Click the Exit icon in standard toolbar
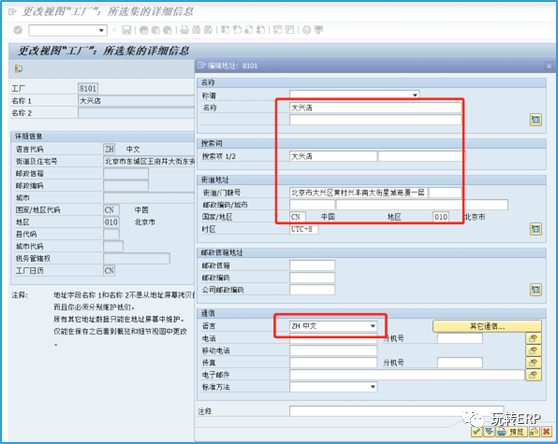 click(x=156, y=30)
